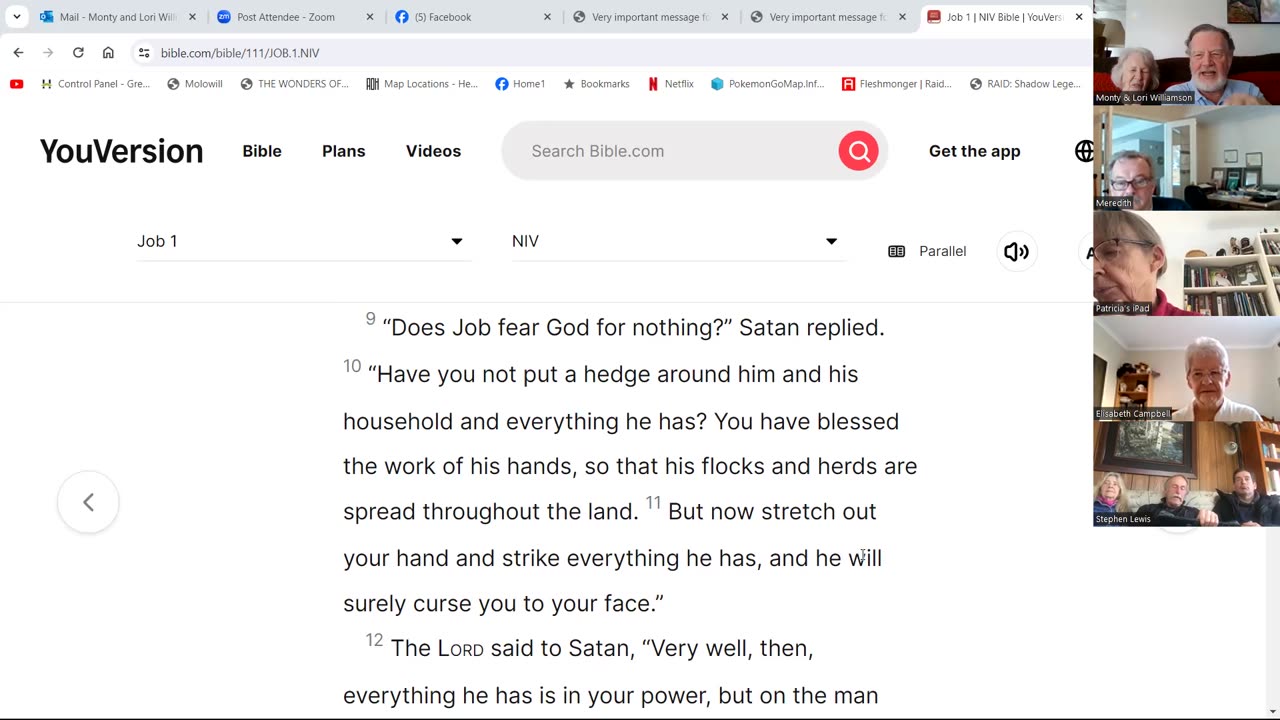Open the Bookmarks star folder
The image size is (1280, 720).
596,84
